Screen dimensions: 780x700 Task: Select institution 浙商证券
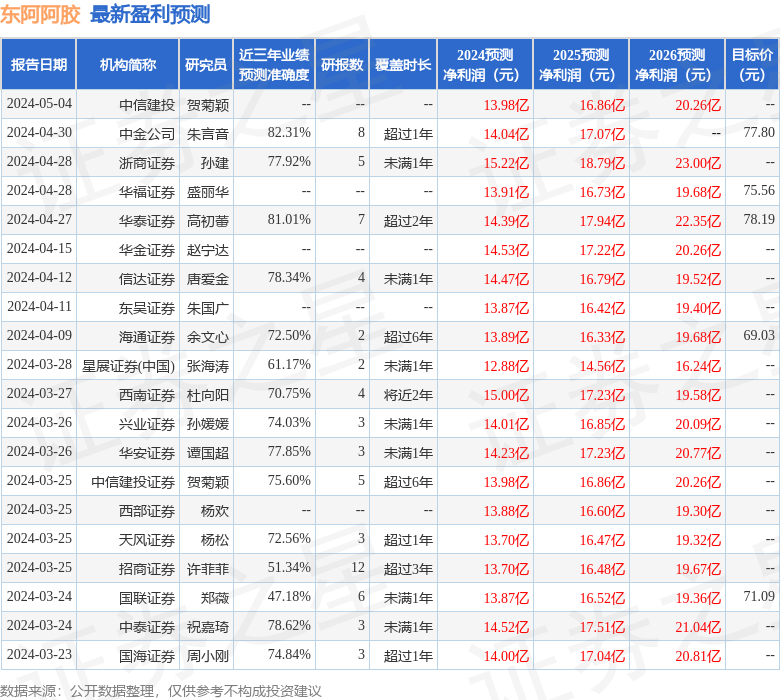(x=147, y=163)
